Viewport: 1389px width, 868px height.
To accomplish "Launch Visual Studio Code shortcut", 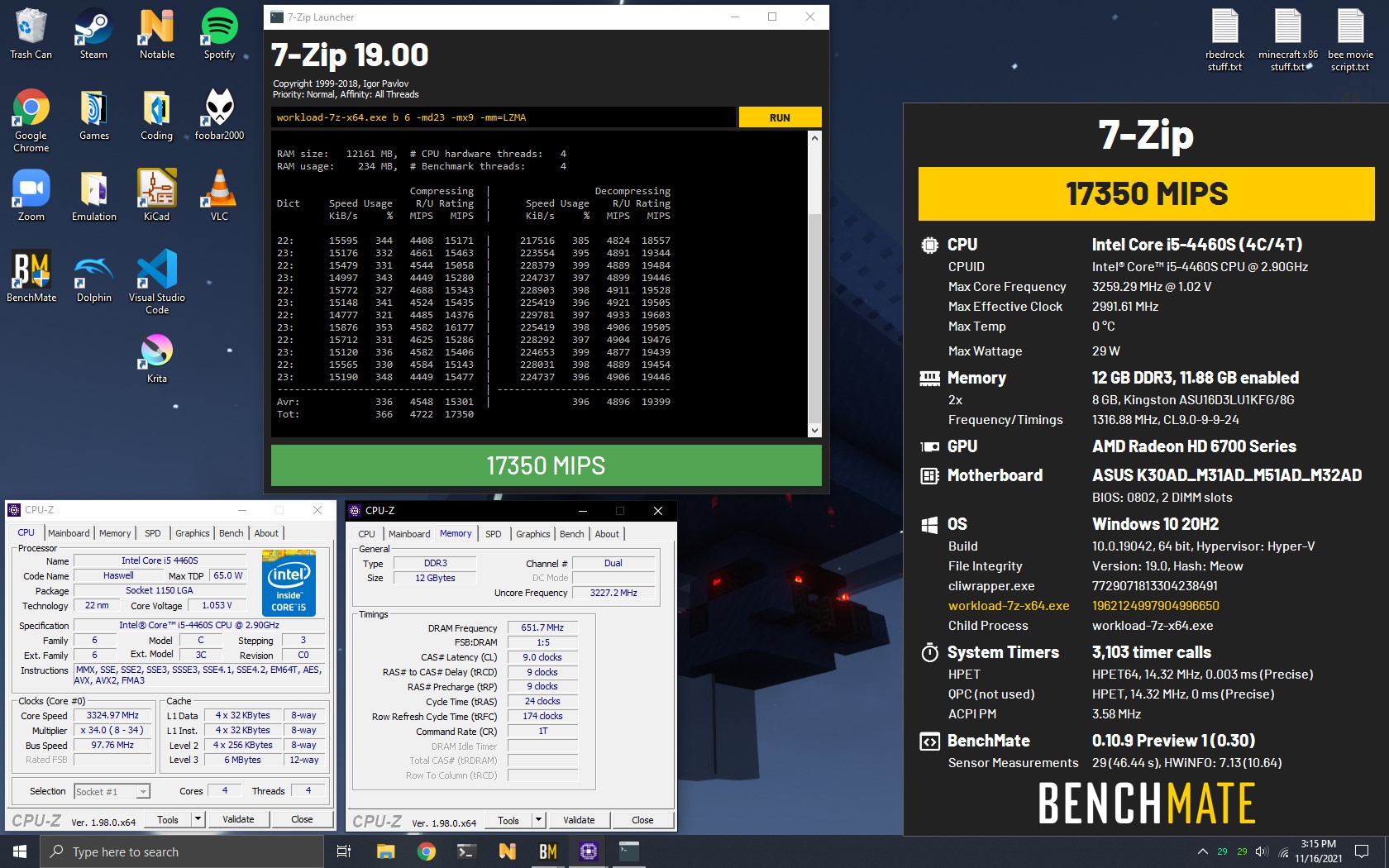I will [x=156, y=282].
